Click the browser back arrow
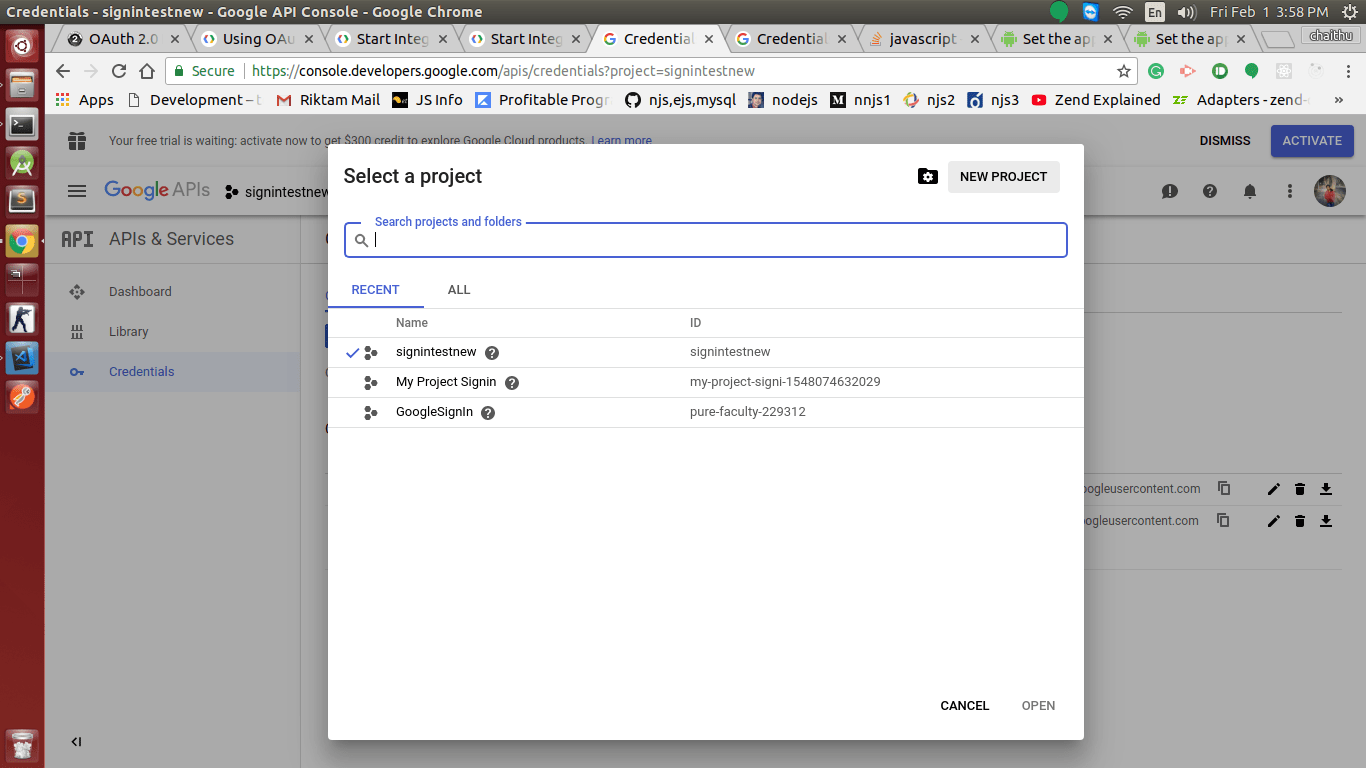Screen dimensions: 1366x768 63,71
